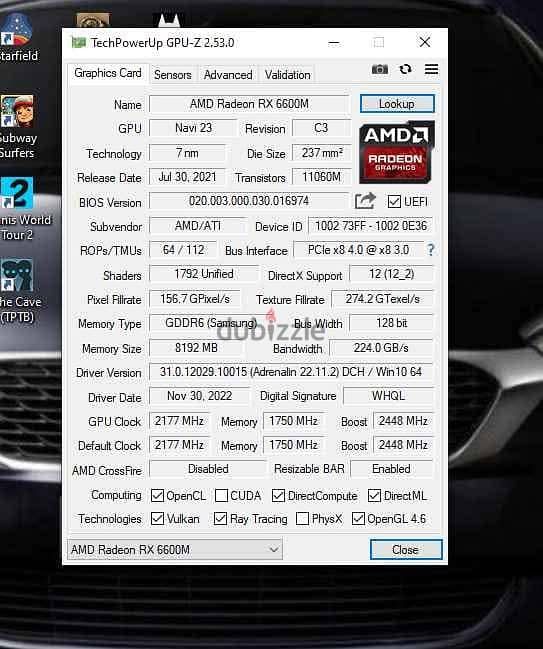
Task: Click the Bus Interface question mark icon
Action: tap(430, 250)
